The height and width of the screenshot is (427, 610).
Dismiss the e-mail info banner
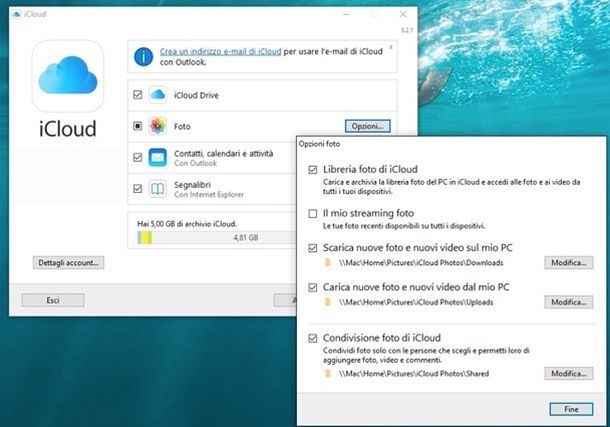(391, 47)
